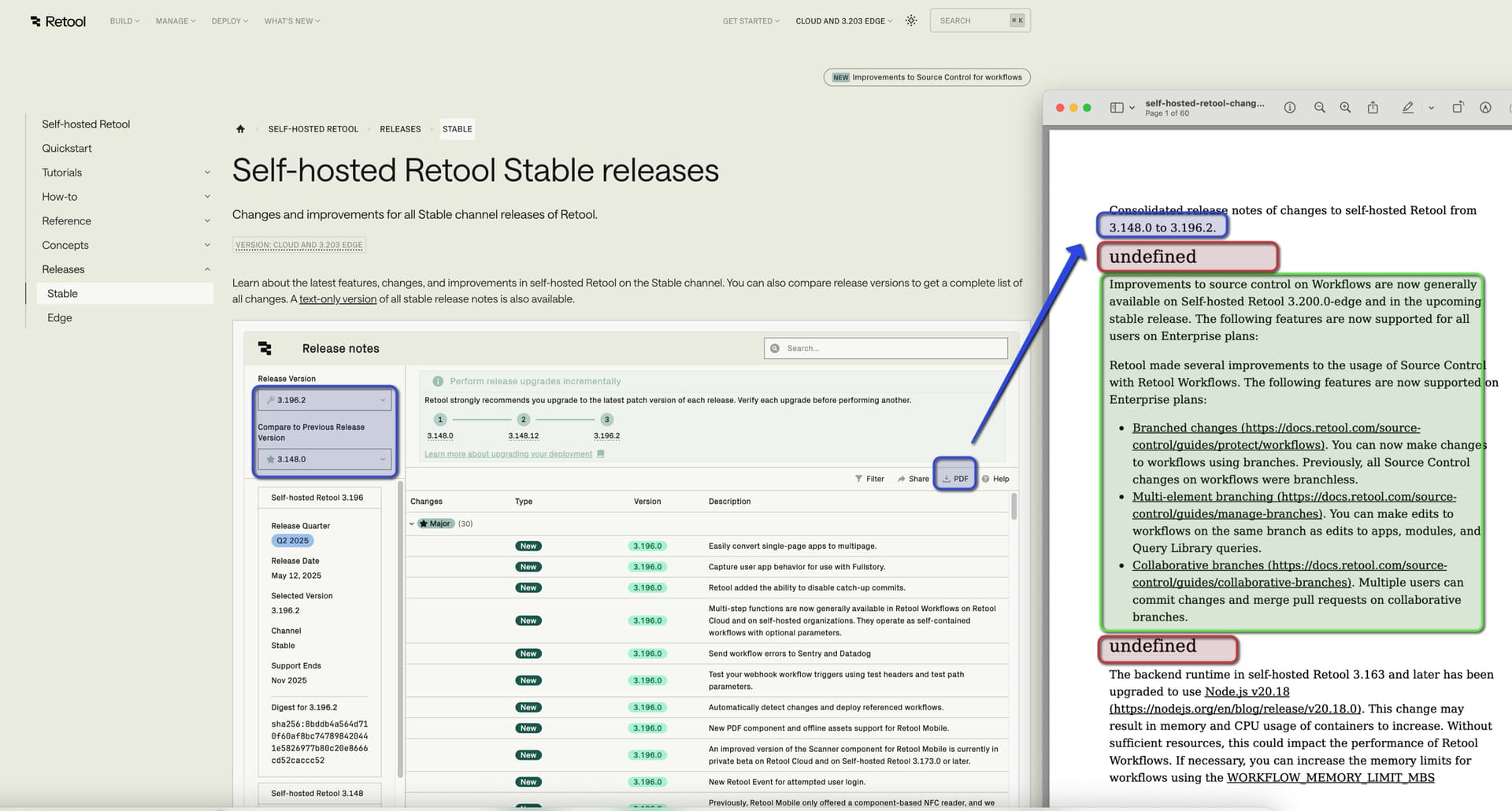
Task: Open Learn more about upgrading your deployment
Action: pos(508,454)
